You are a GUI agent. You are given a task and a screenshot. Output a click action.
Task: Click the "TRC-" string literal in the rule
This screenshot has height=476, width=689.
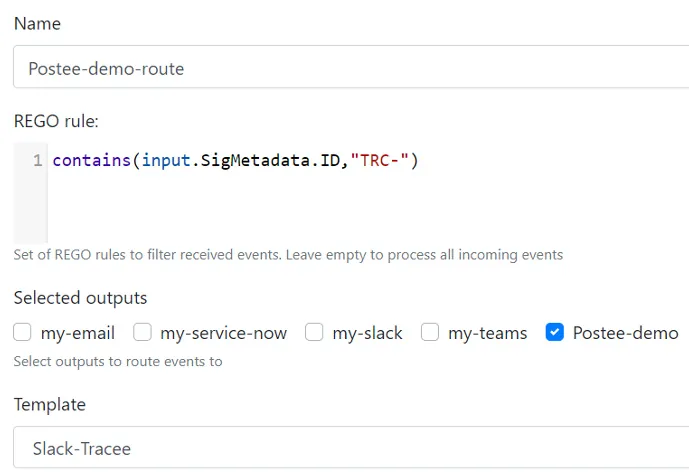point(380,160)
